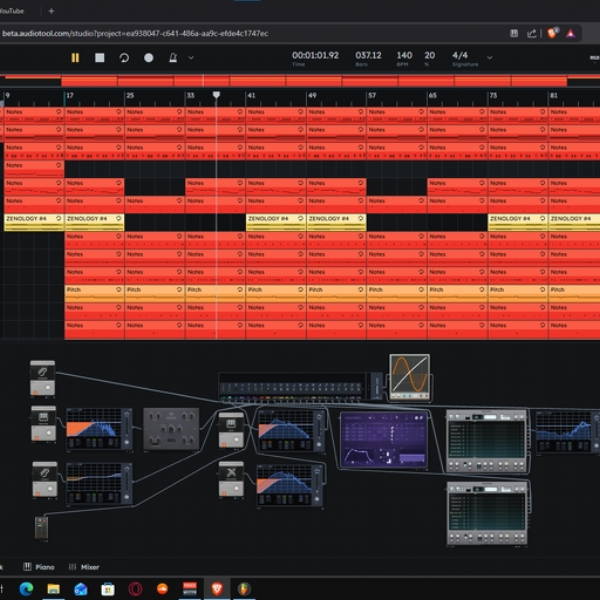
Task: Click bar 73 on the timeline ruler
Action: [493, 95]
